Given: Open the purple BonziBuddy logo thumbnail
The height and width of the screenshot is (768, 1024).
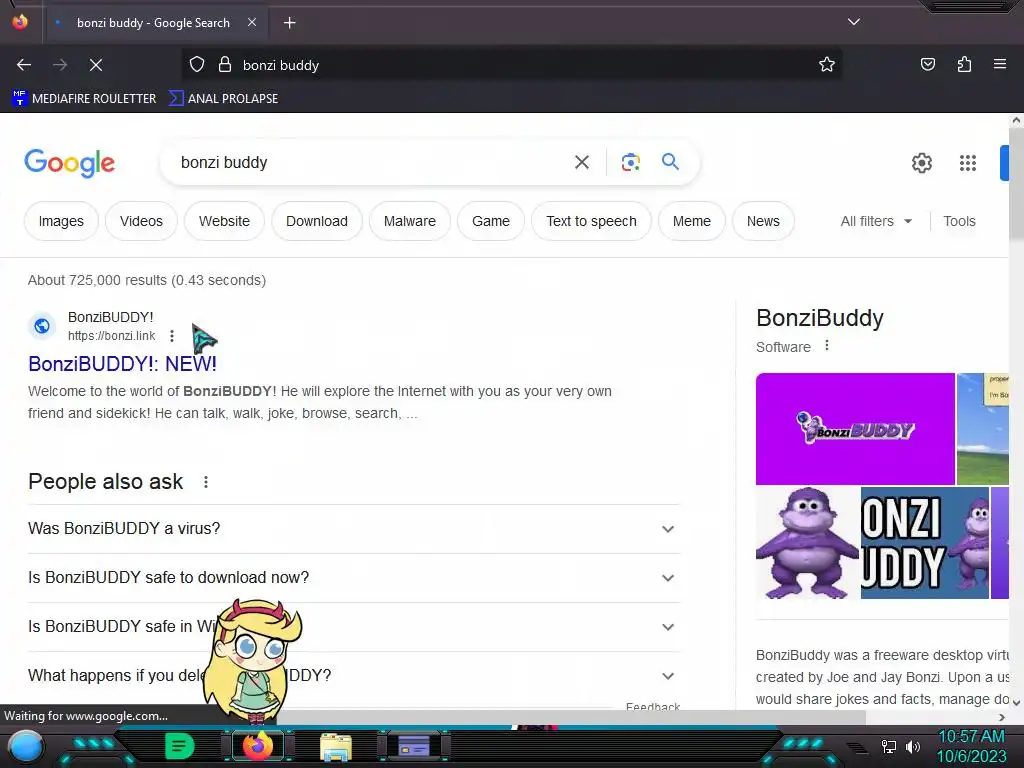Looking at the screenshot, I should 855,429.
